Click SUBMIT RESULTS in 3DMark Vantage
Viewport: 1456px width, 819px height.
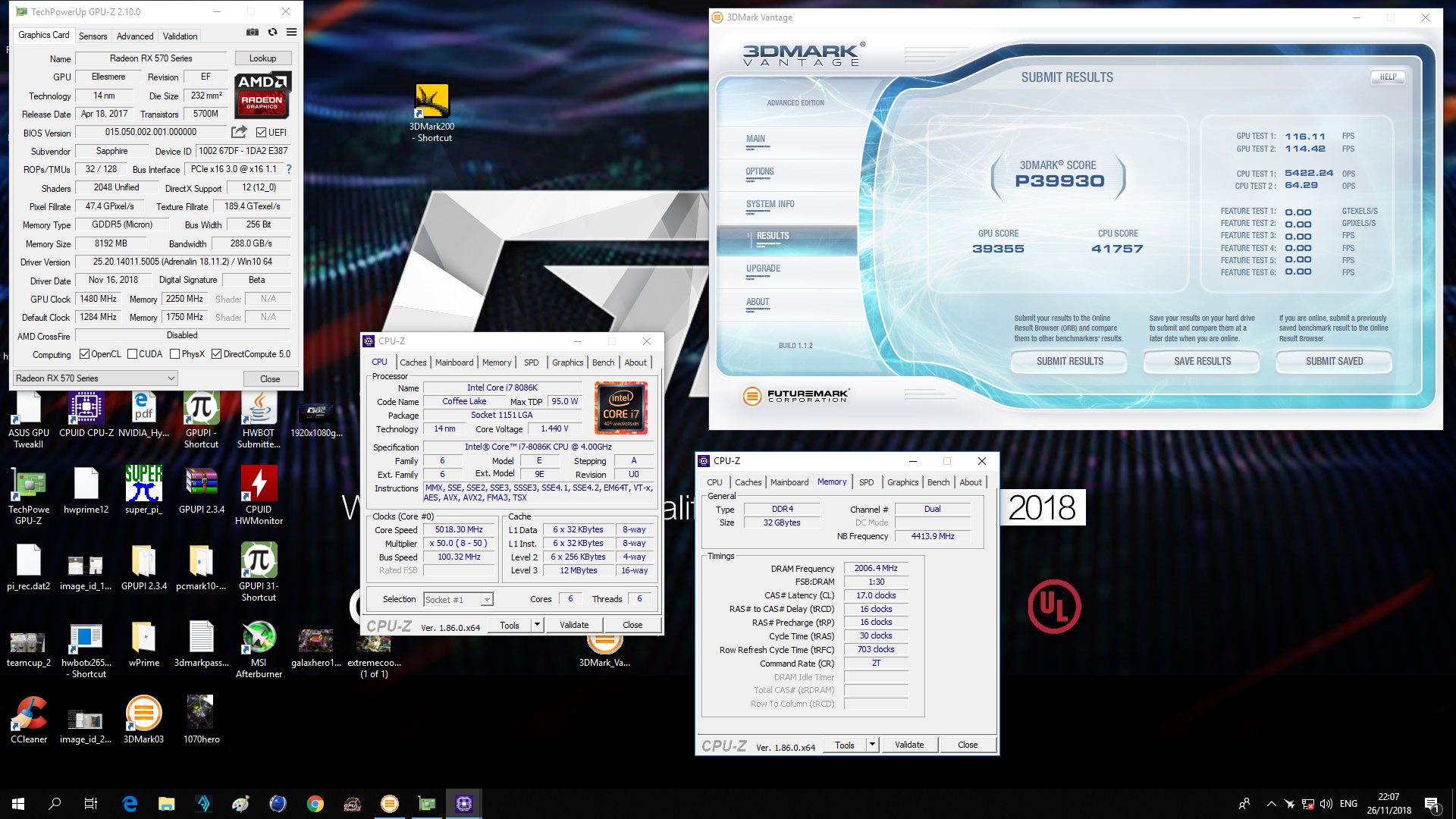[x=1069, y=361]
